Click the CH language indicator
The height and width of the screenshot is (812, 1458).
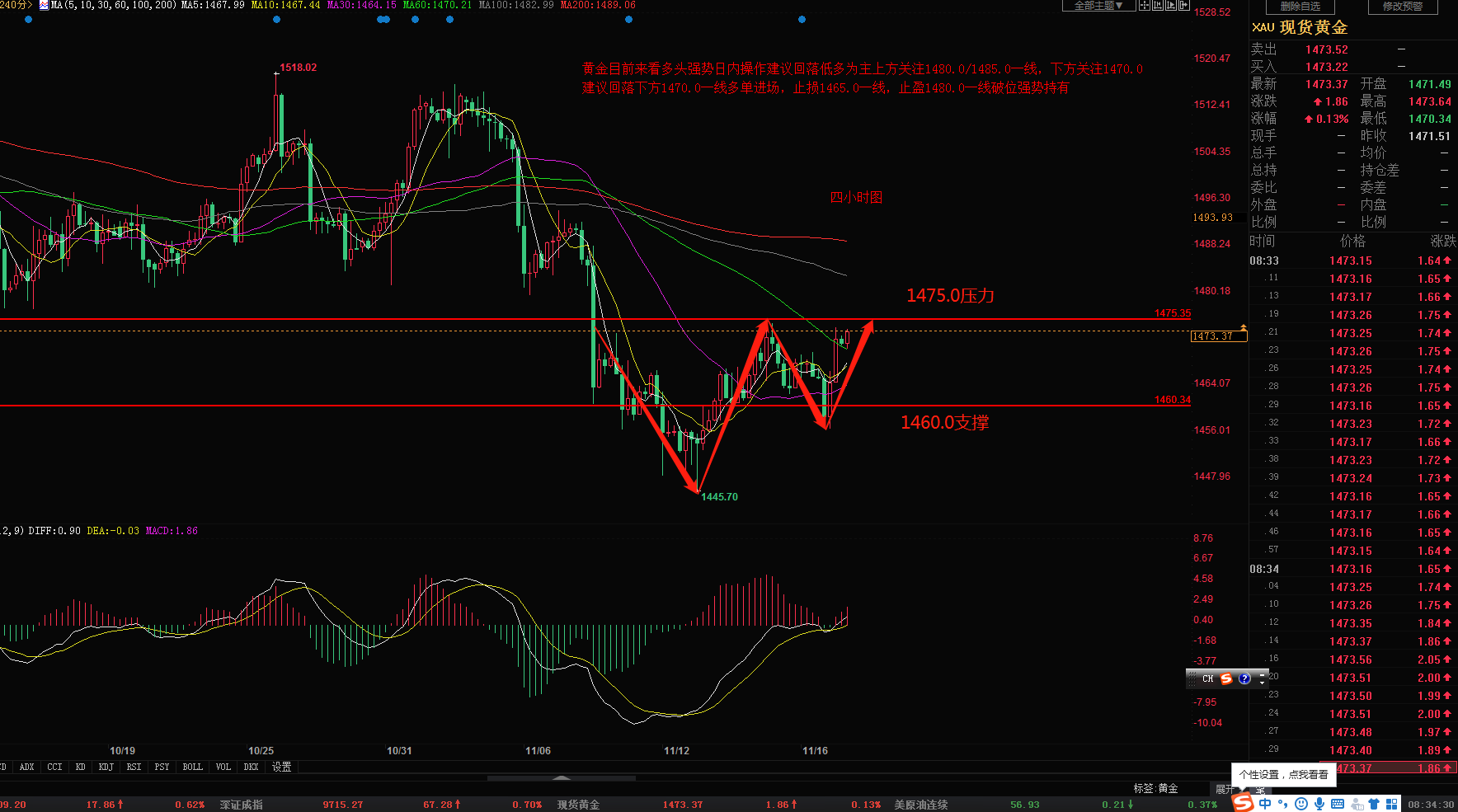pos(1207,678)
